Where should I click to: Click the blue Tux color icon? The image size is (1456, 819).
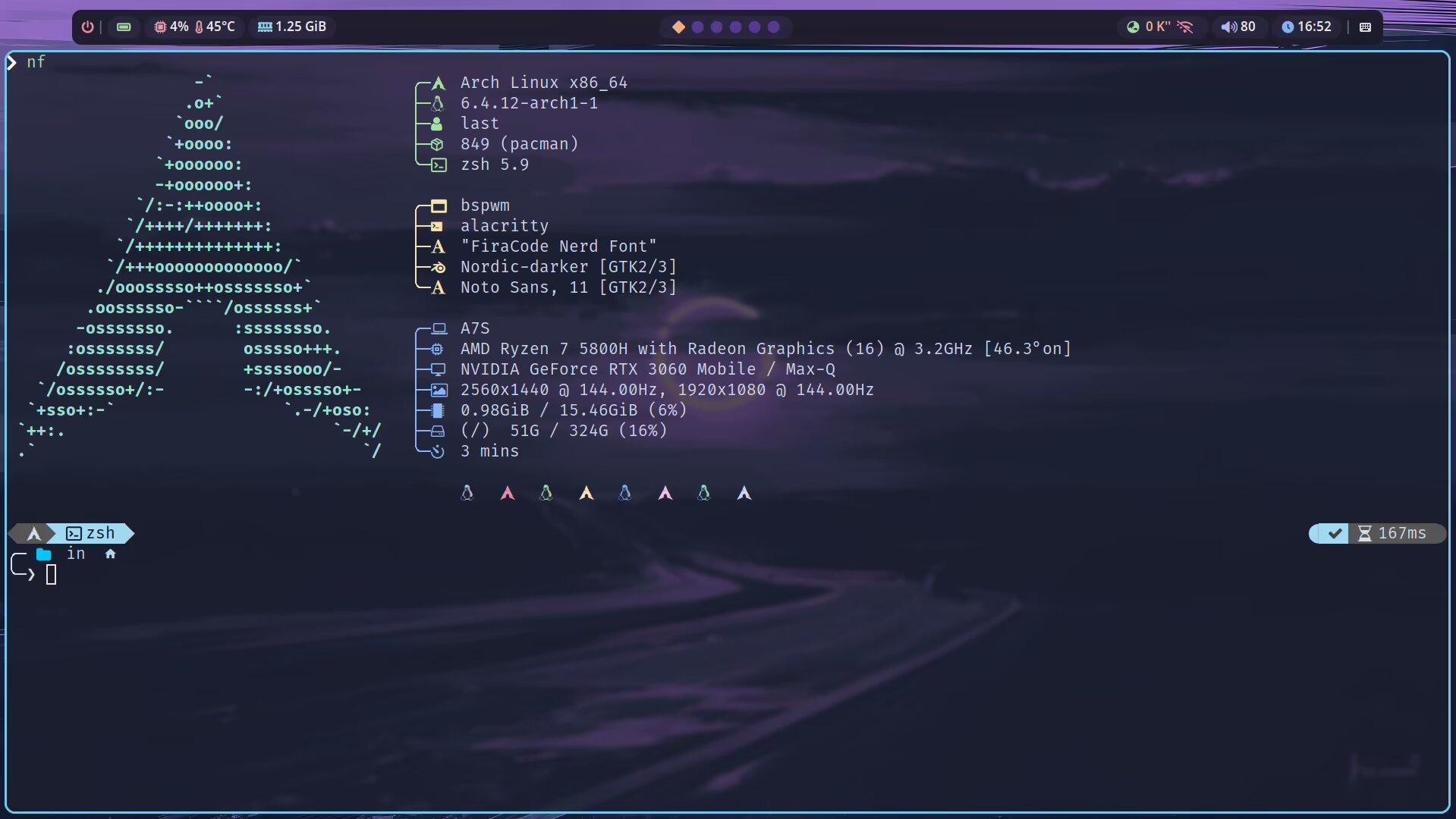[x=625, y=493]
